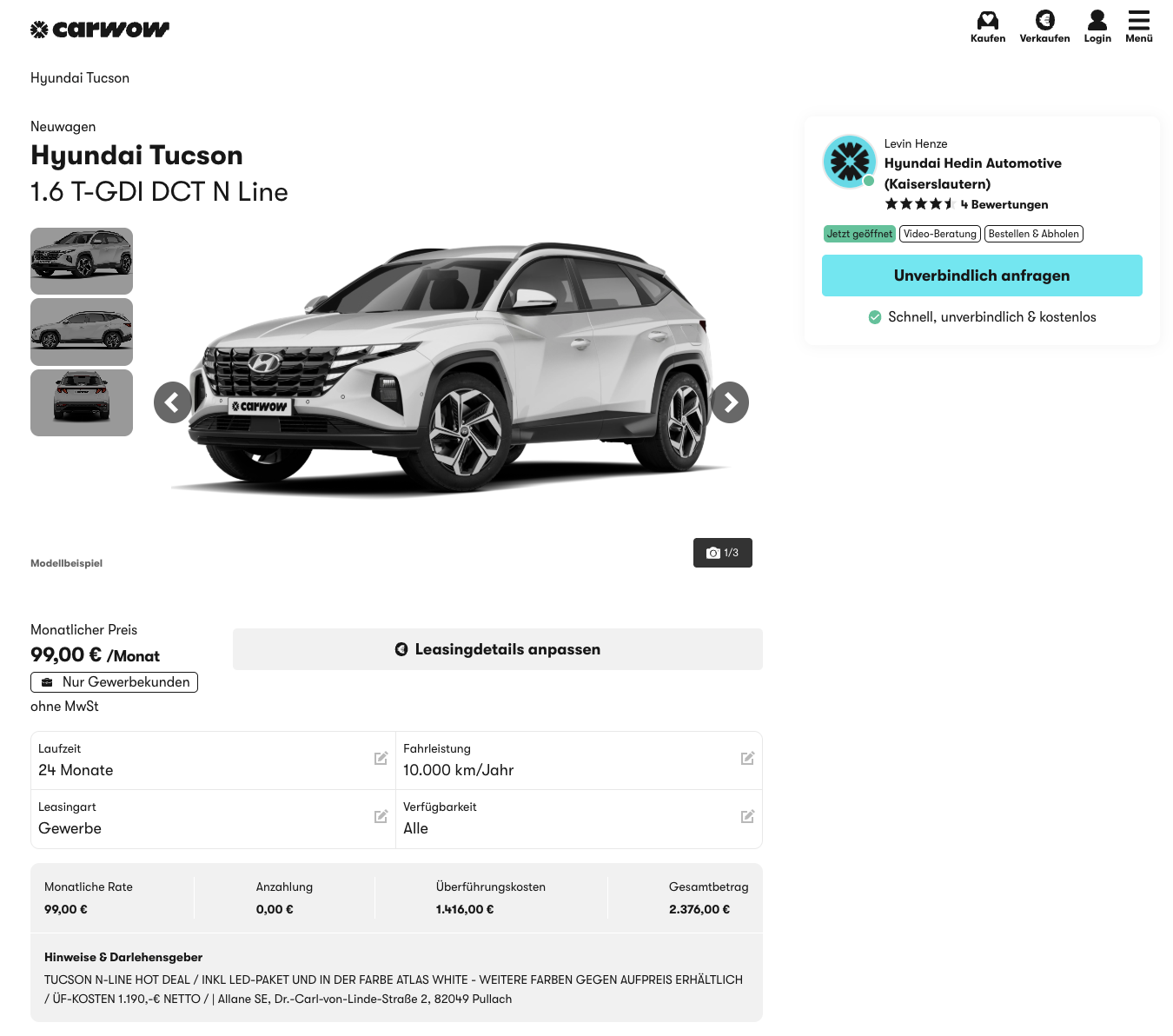Edit the Verfügbarkeit Alle setting
1173x1036 pixels.
747,817
